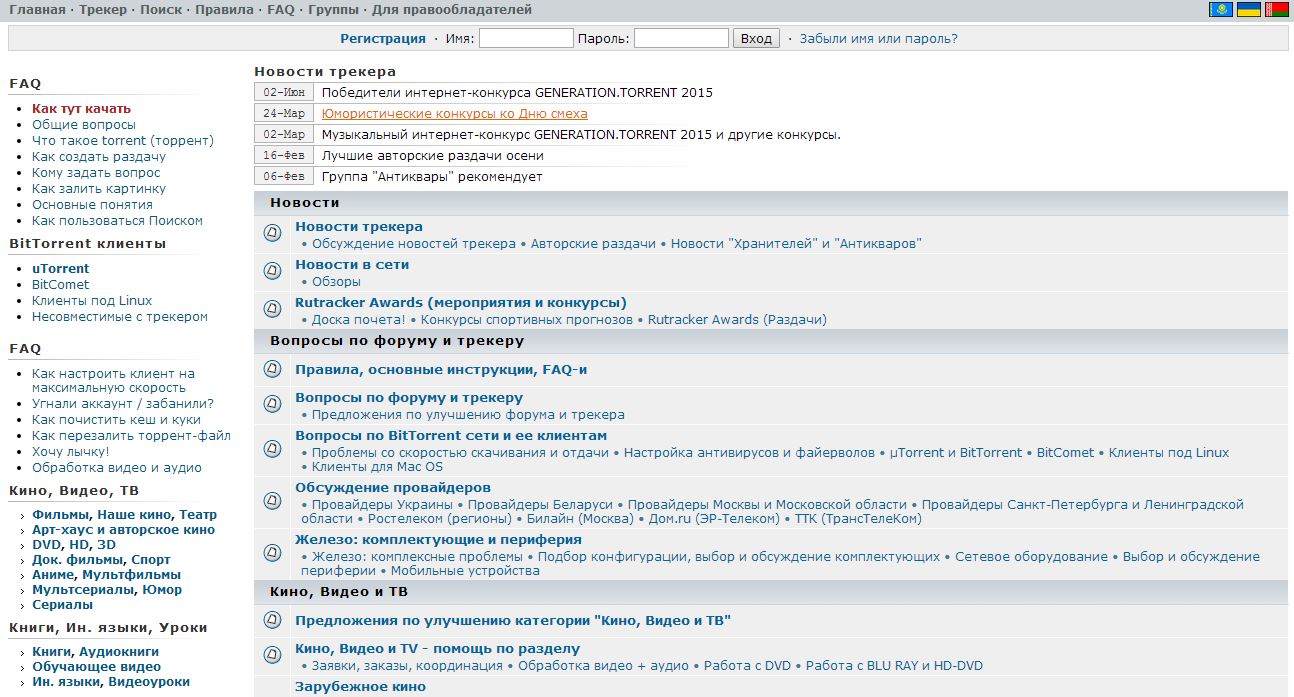Image resolution: width=1294 pixels, height=697 pixels.
Task: Open Сетевое оборудование subforum
Action: [1031, 556]
